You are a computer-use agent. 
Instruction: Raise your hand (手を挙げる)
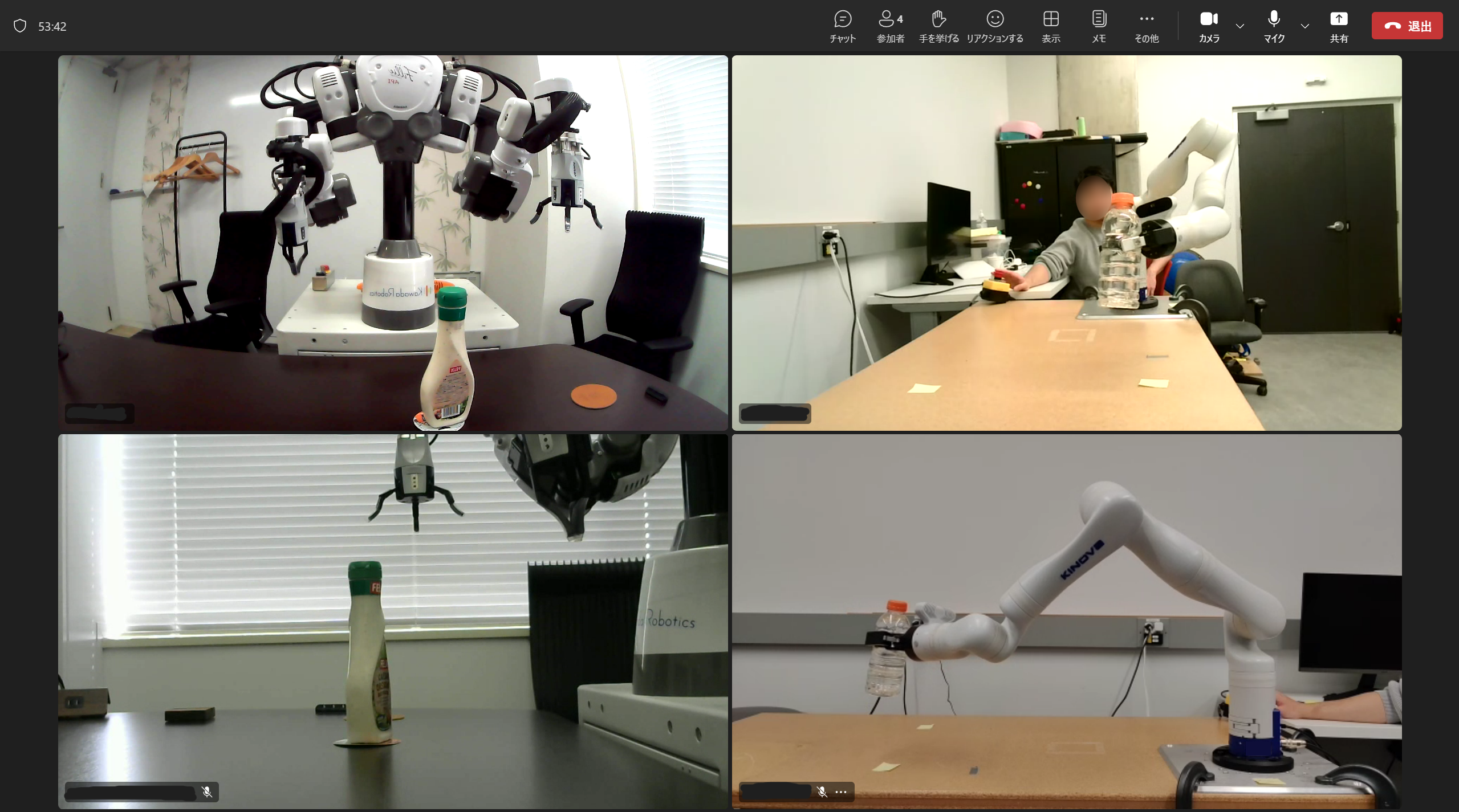coord(938,26)
